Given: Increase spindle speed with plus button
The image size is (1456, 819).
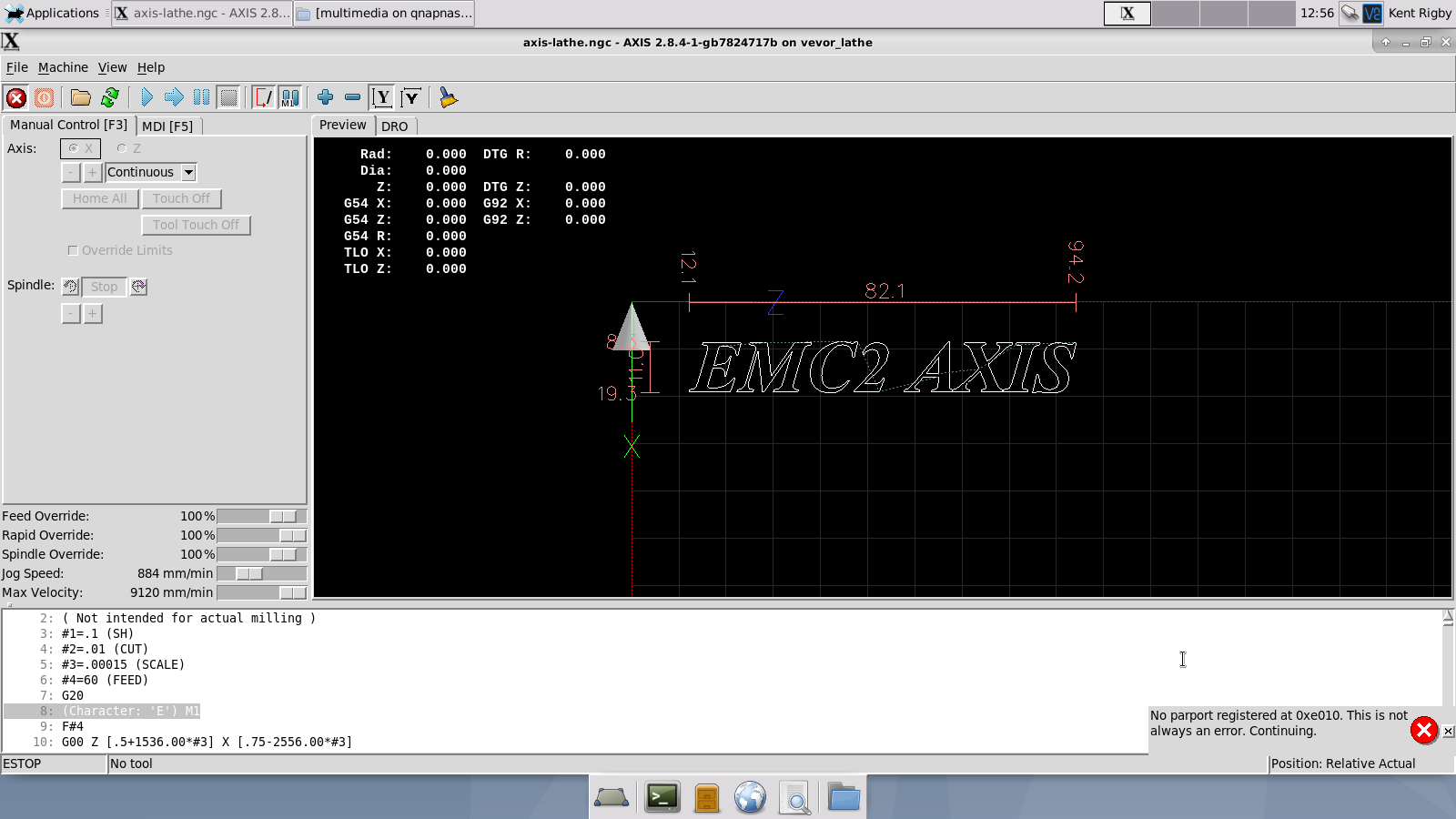Looking at the screenshot, I should pyautogui.click(x=92, y=313).
